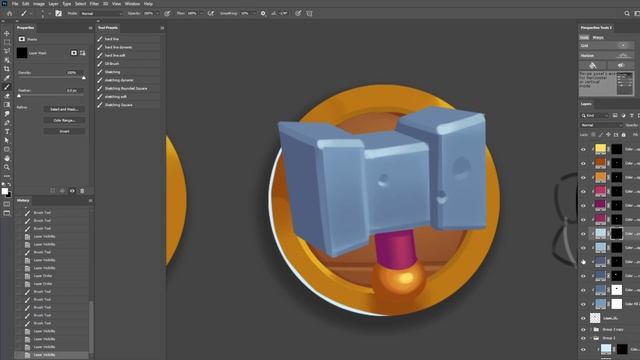Open the Window menu
The height and width of the screenshot is (360, 640).
132,4
